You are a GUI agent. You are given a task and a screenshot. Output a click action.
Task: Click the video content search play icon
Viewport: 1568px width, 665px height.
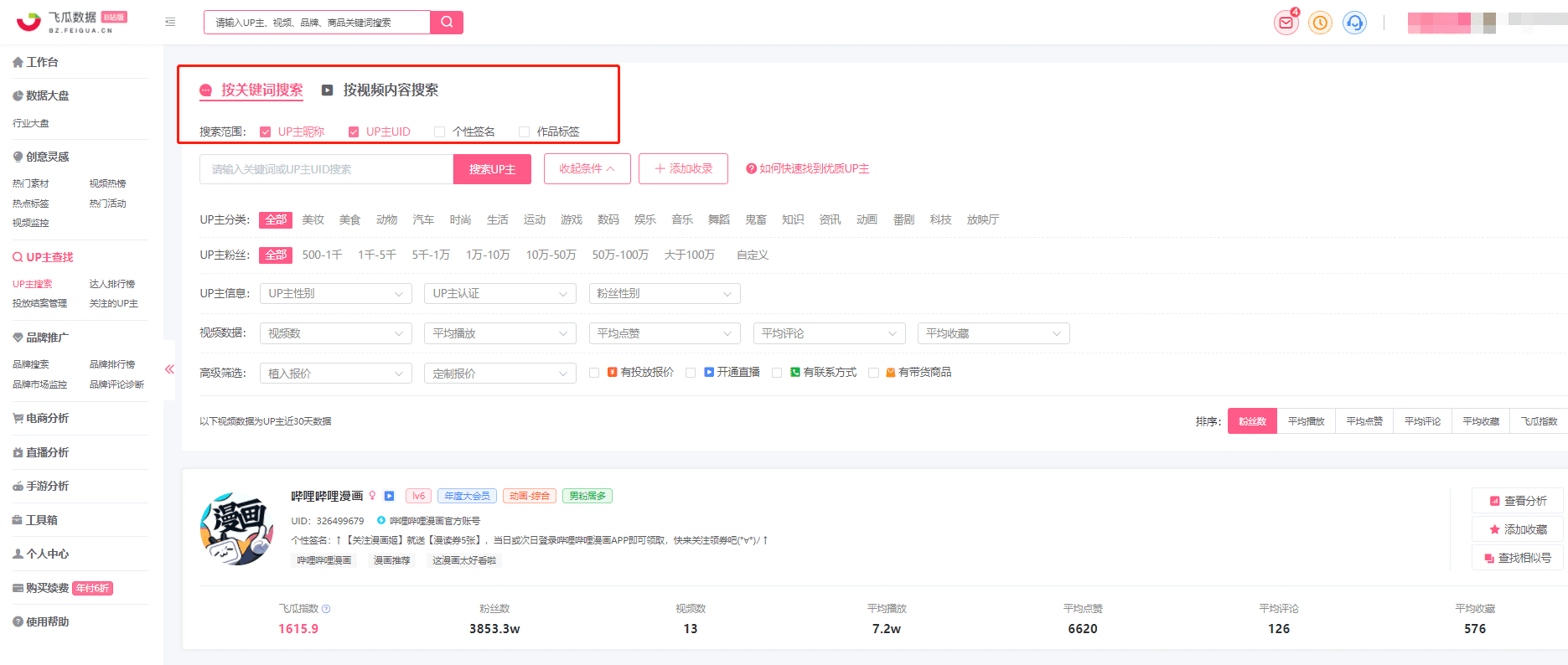click(x=328, y=90)
